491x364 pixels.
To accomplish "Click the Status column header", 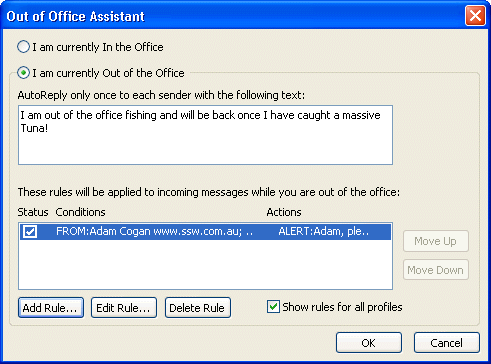I will click(x=33, y=212).
